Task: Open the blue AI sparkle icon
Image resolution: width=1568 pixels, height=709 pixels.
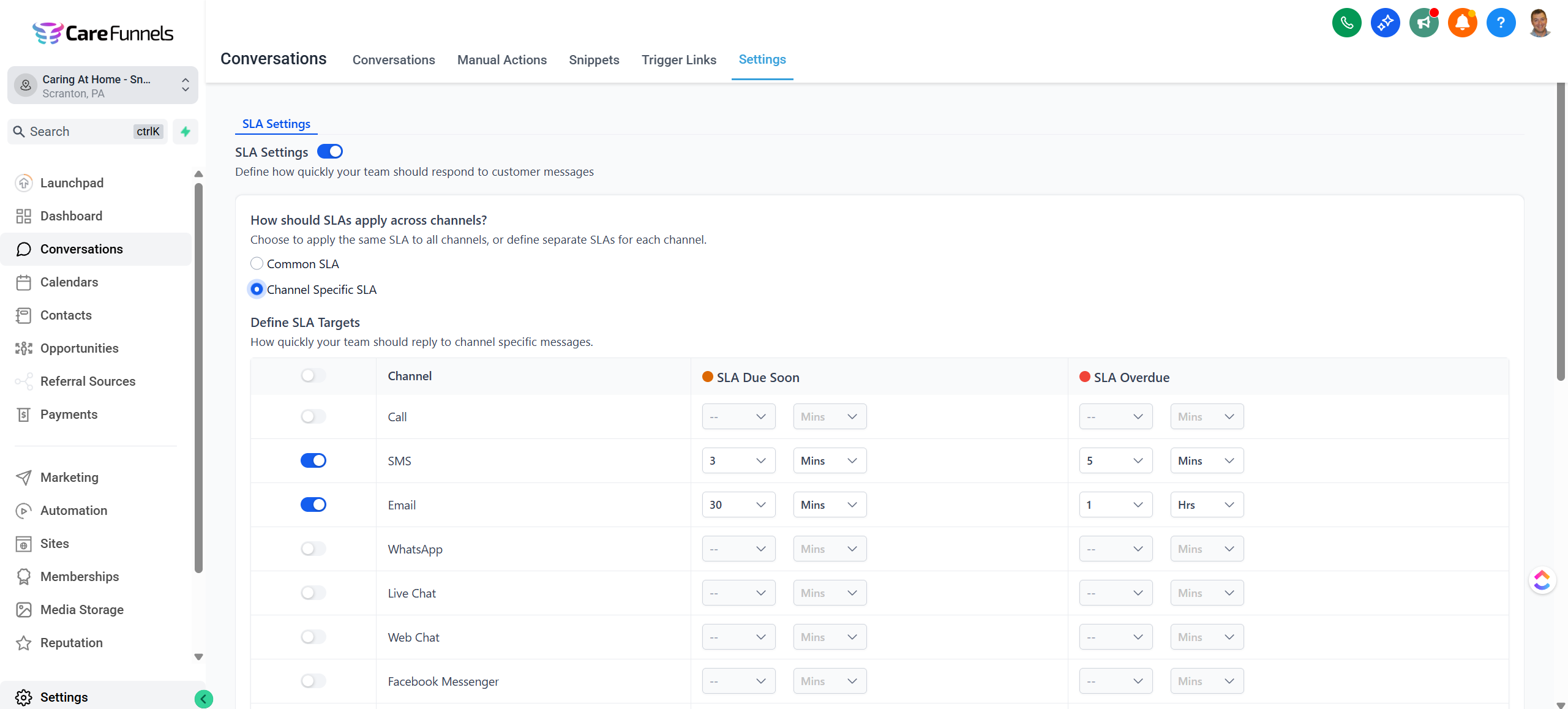Action: 1385,23
